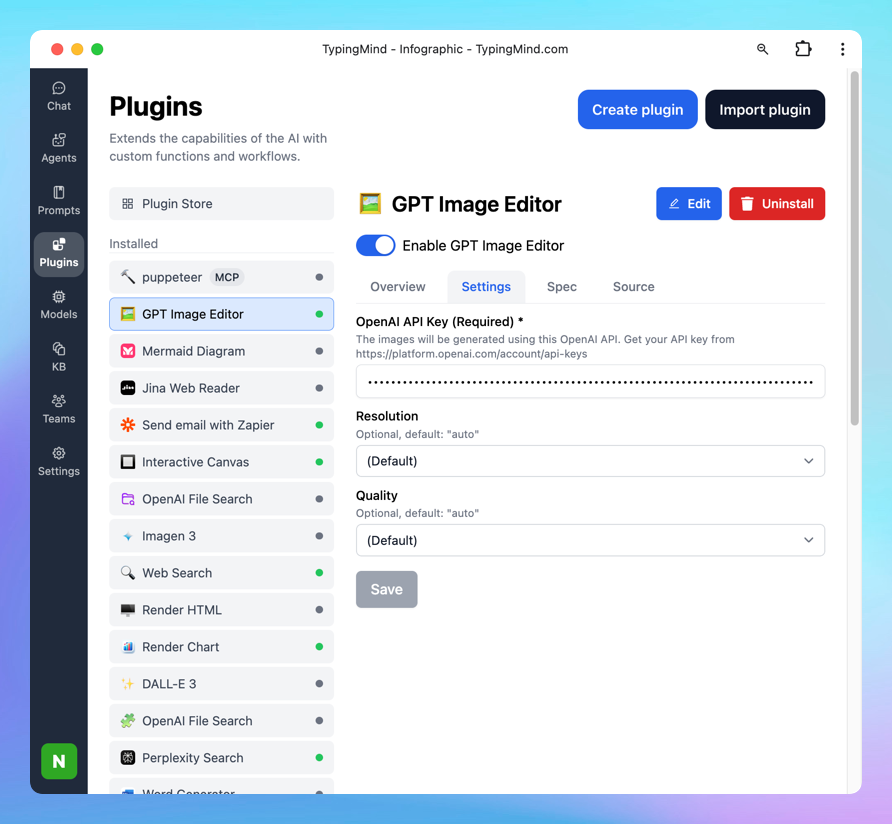Open the Plugins section in sidebar
892x824 pixels.
(59, 254)
